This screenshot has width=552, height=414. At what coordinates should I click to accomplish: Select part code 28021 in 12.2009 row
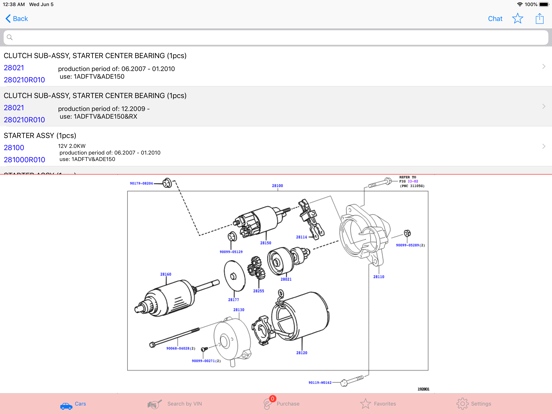(14, 108)
